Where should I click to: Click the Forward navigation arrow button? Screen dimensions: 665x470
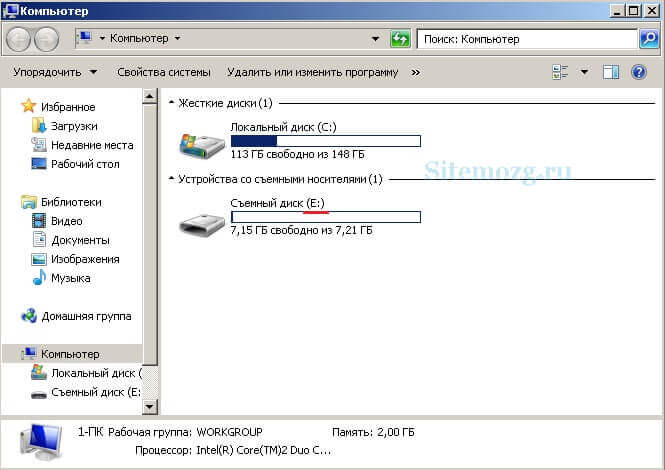[47, 39]
